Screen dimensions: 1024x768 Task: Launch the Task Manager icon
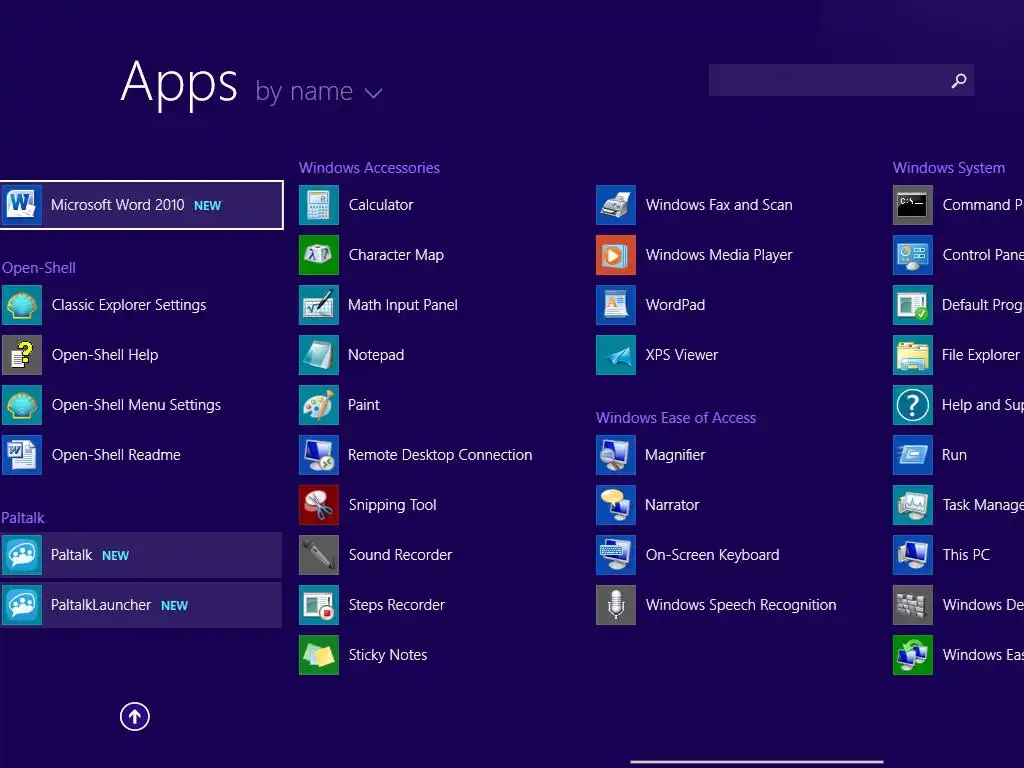(x=913, y=505)
